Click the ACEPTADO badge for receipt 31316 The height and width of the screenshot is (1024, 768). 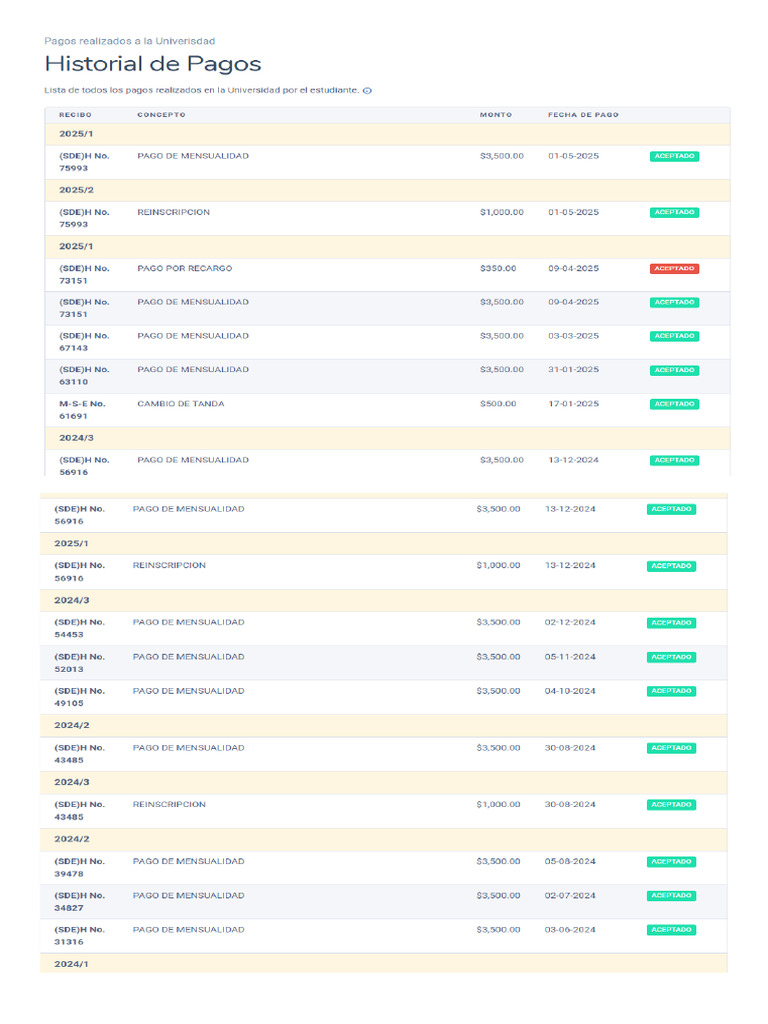671,930
